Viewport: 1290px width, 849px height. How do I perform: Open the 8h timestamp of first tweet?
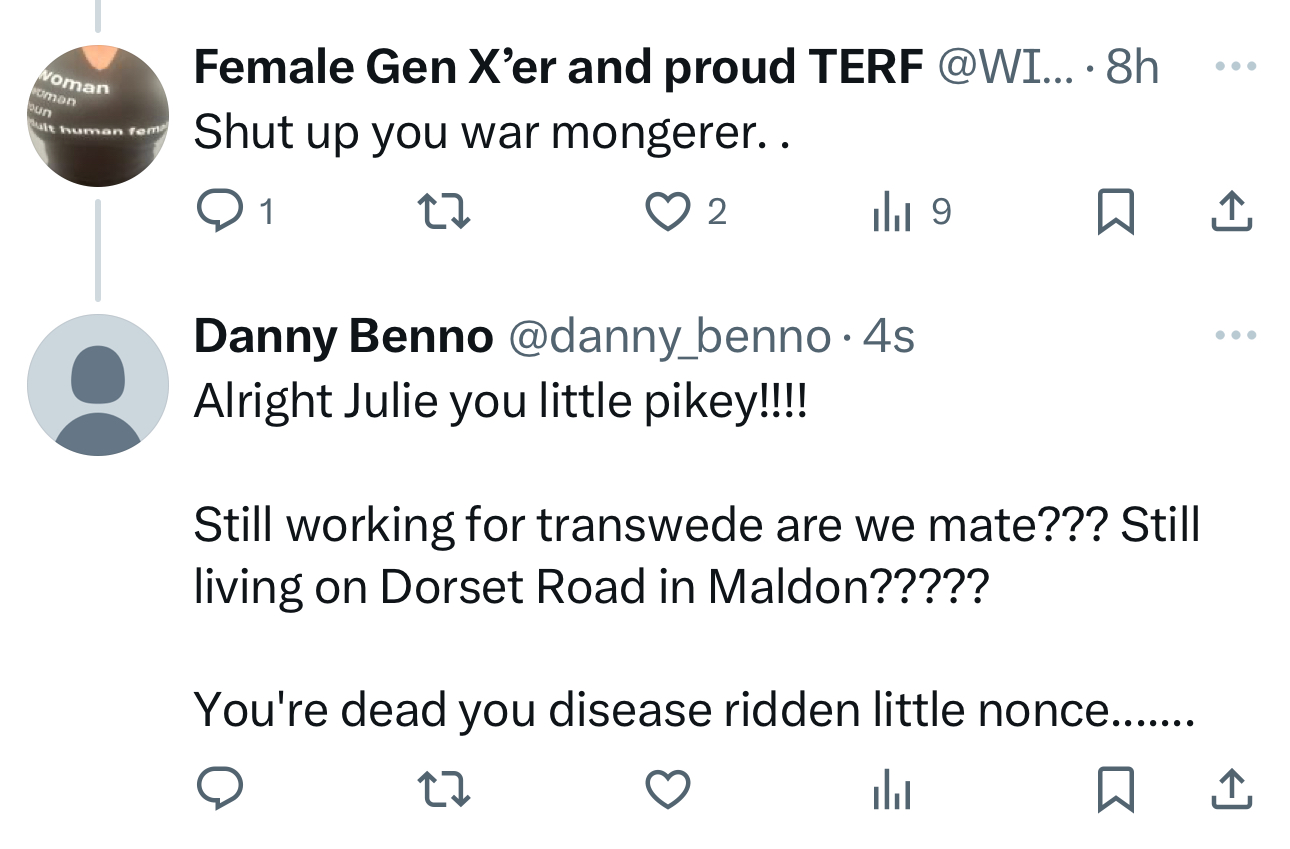pyautogui.click(x=1133, y=68)
